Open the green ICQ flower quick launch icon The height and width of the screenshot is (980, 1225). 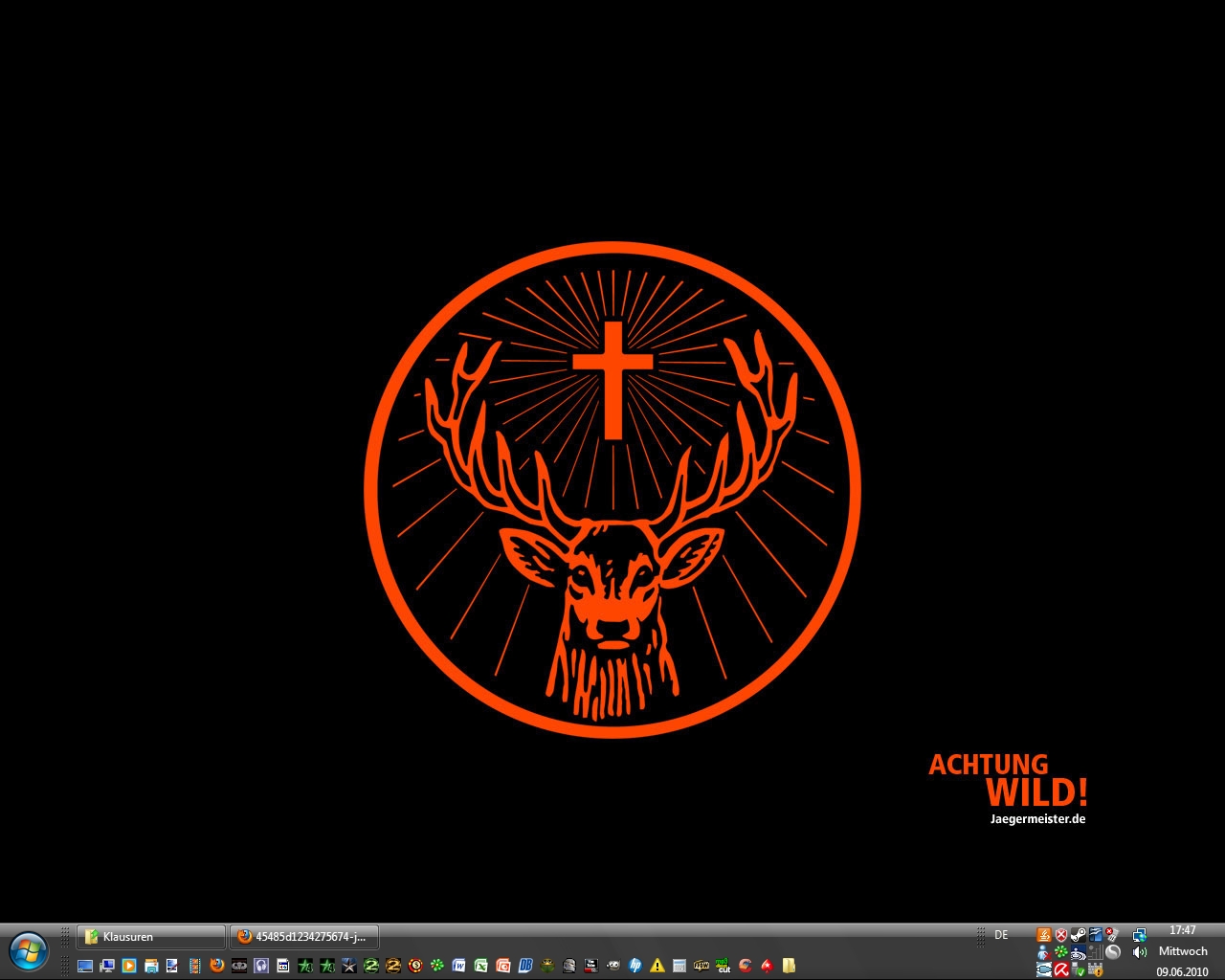pyautogui.click(x=437, y=966)
